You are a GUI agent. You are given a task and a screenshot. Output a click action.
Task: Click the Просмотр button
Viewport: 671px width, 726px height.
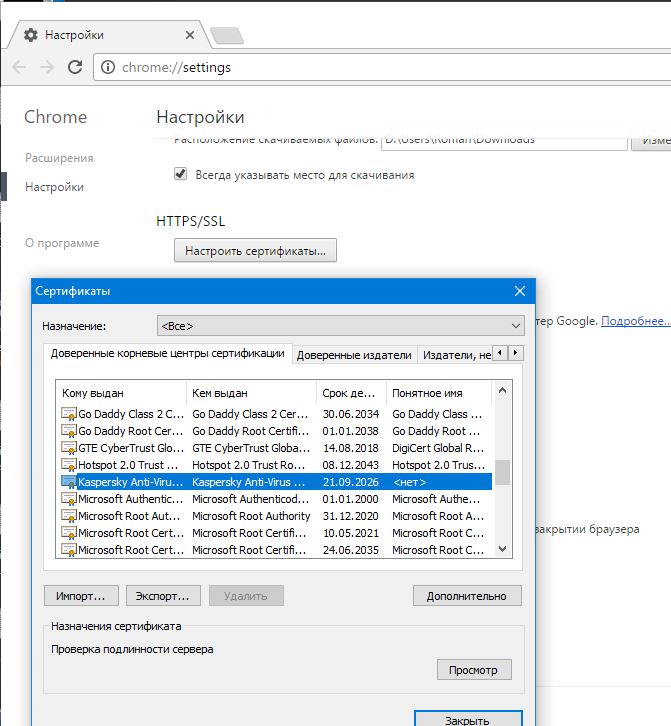[x=474, y=669]
